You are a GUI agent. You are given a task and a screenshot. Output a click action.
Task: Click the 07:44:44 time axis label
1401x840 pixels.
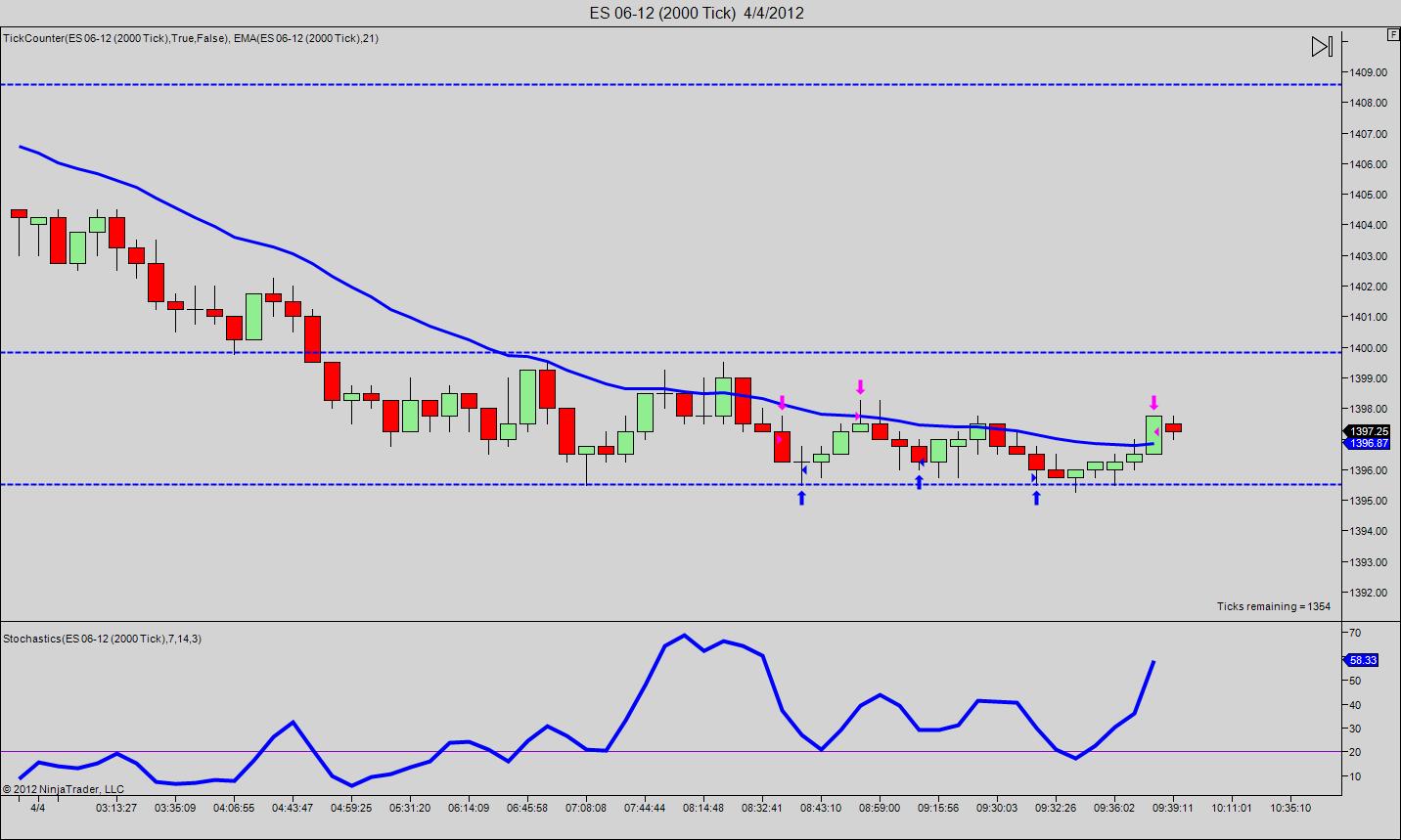click(645, 808)
